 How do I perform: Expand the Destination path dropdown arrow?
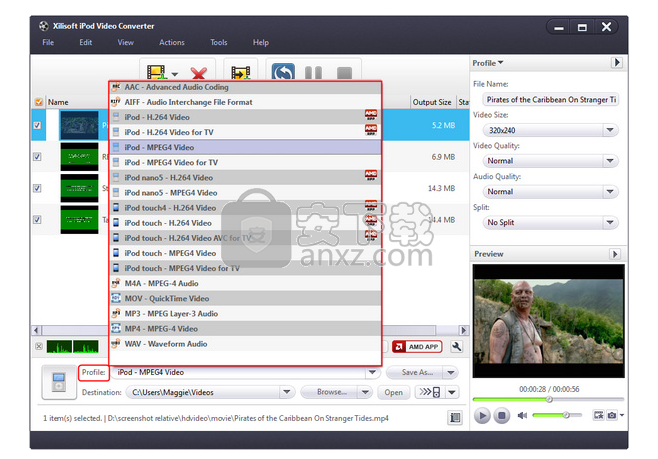(287, 392)
